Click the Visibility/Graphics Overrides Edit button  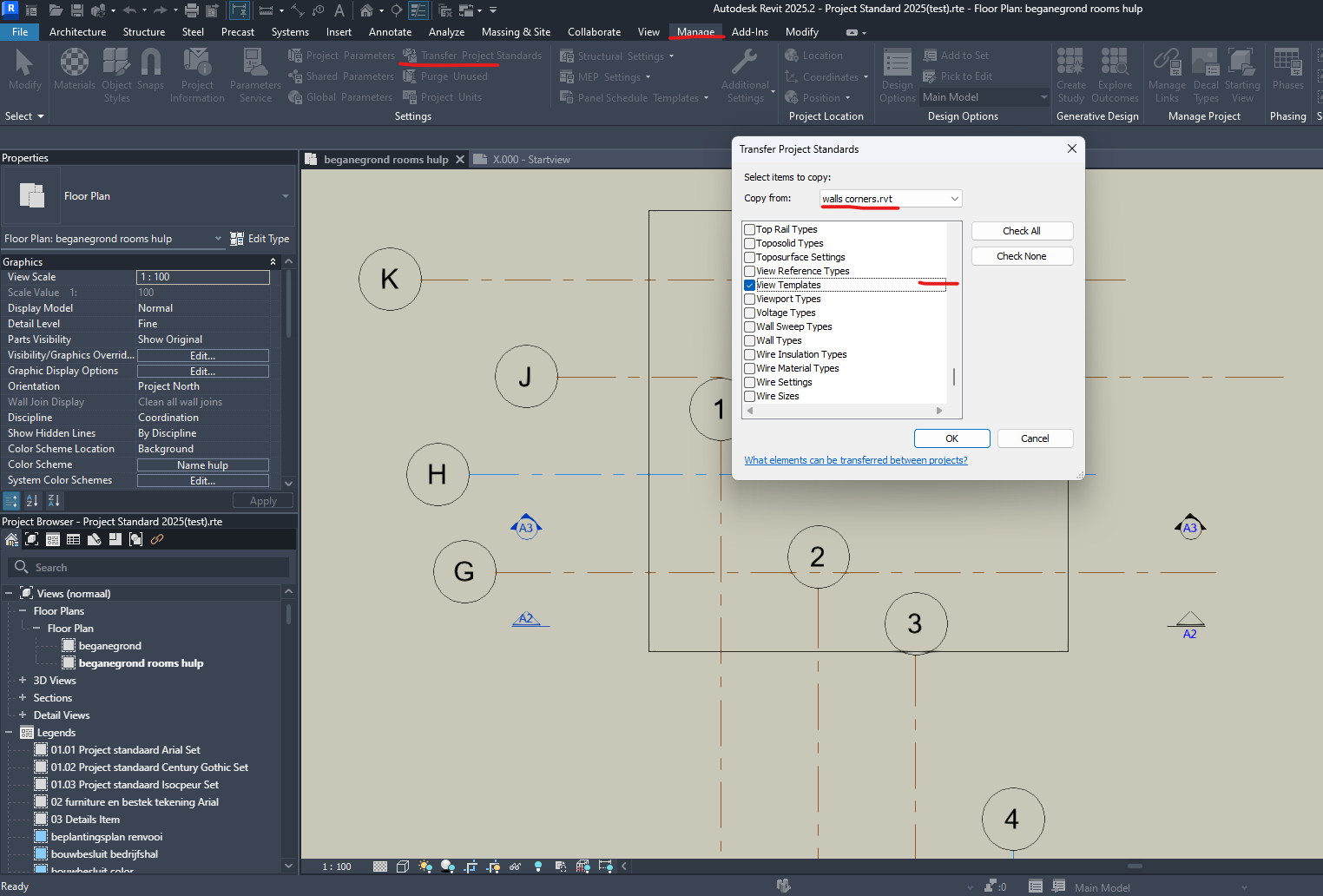203,355
